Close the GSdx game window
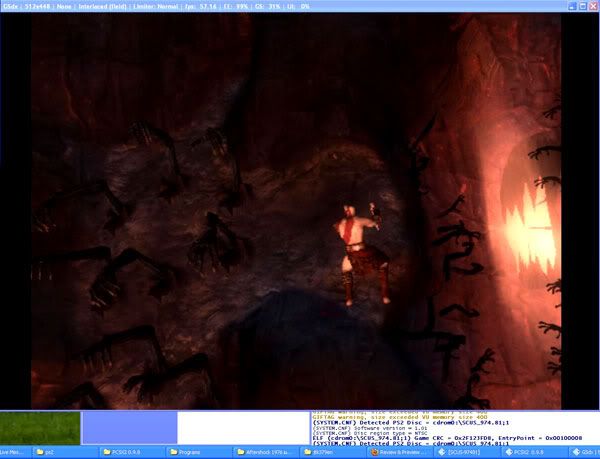This screenshot has height=459, width=600. 593,6
